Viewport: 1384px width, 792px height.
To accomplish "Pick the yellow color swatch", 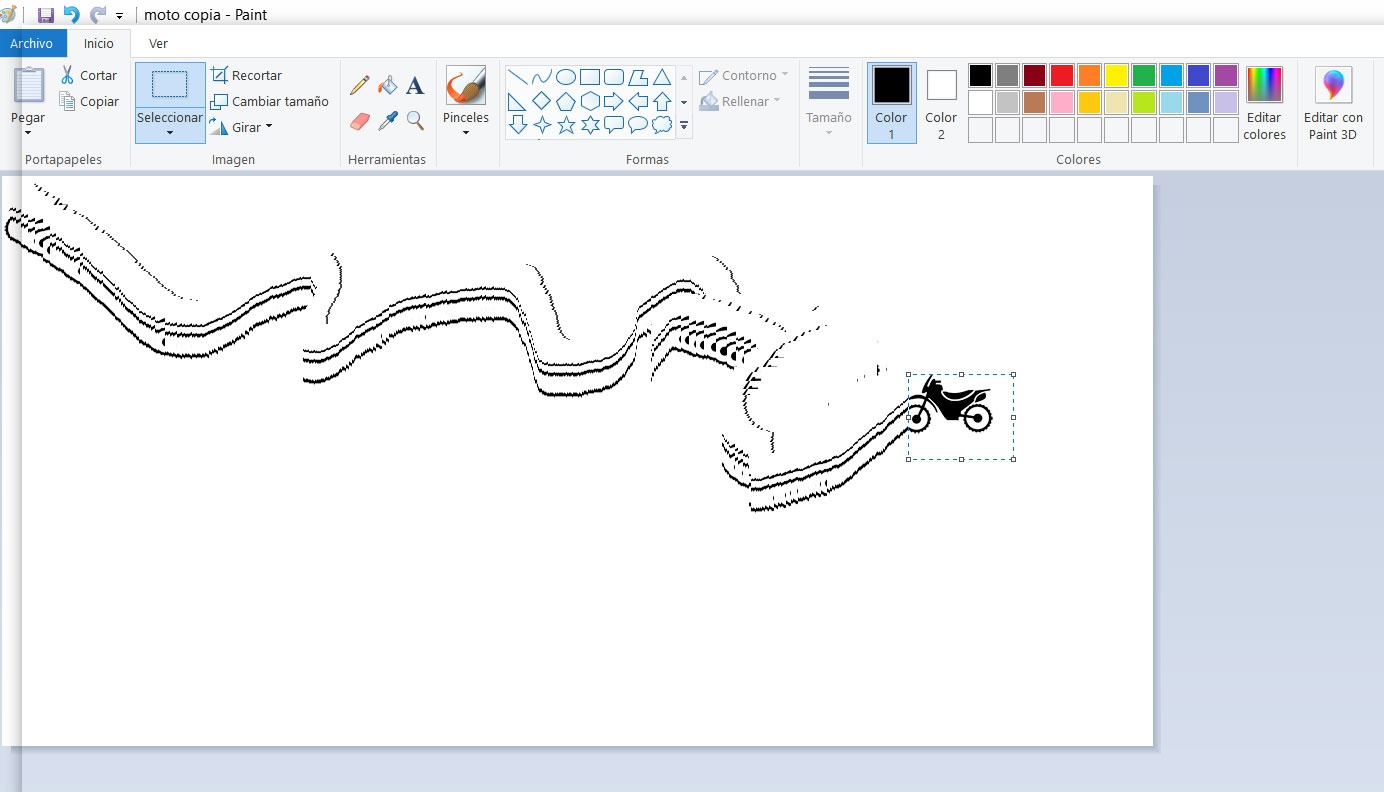I will pyautogui.click(x=1116, y=75).
